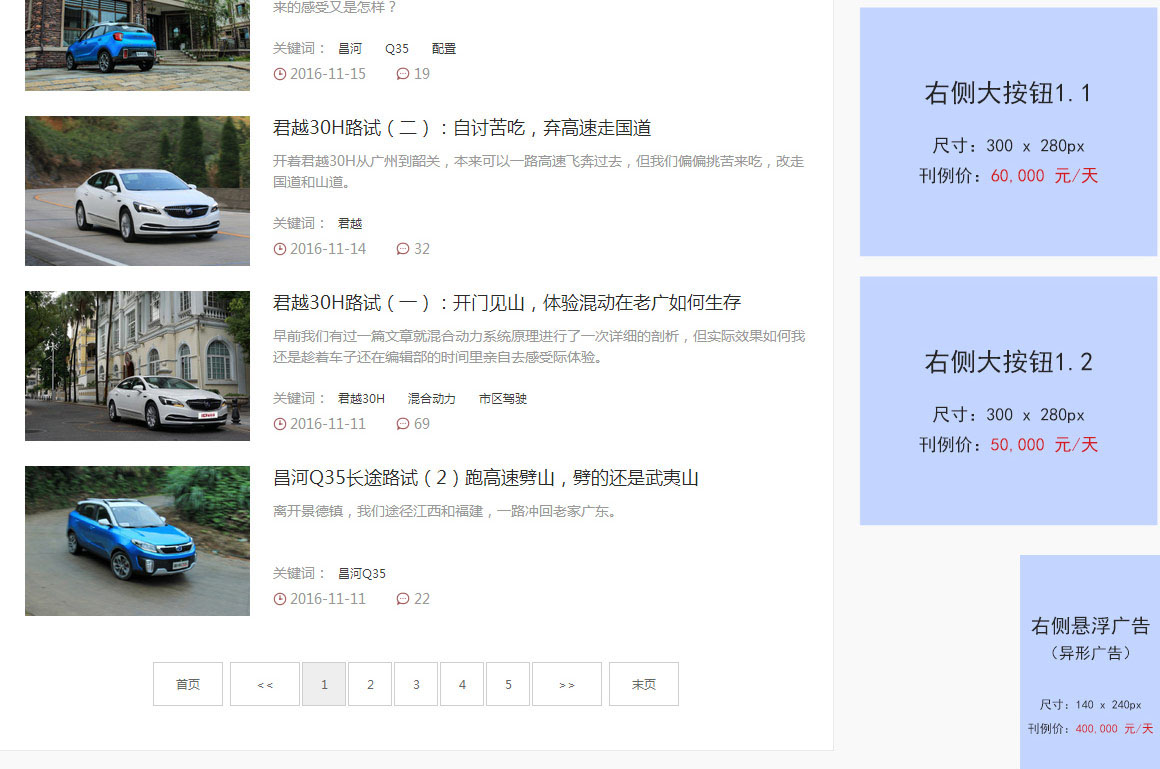Click summary starting 早前我们有过一篇文章

tap(539, 347)
